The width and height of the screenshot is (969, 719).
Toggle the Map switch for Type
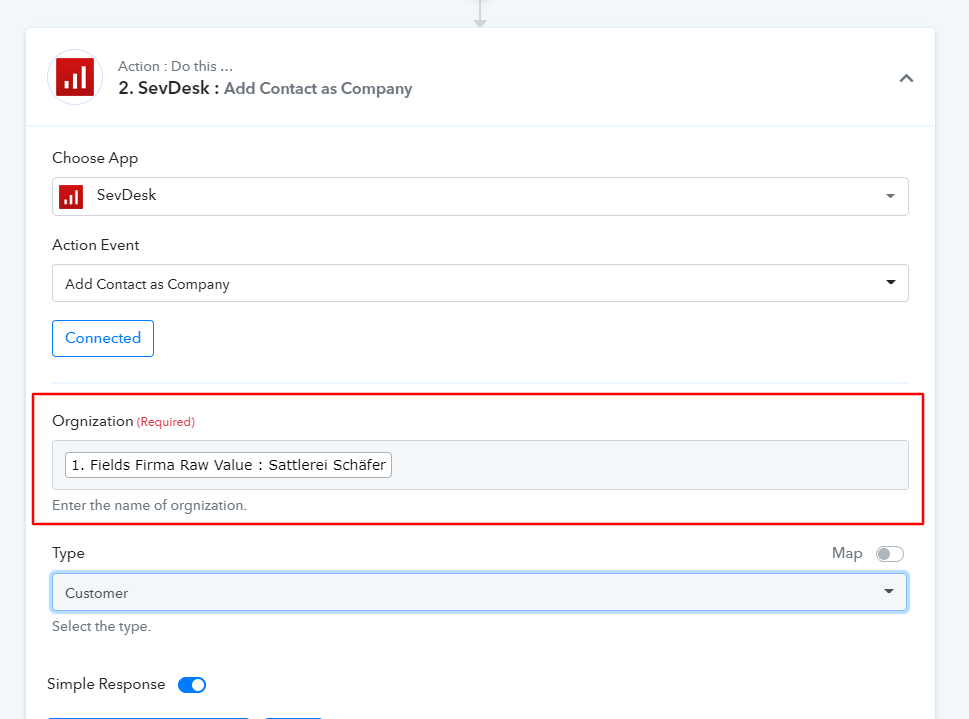click(x=889, y=554)
